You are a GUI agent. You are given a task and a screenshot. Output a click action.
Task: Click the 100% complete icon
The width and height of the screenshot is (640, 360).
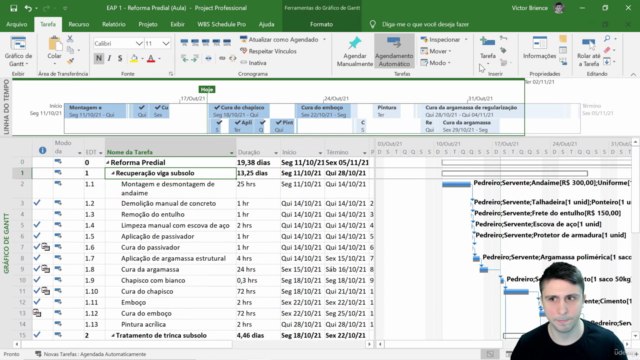227,42
